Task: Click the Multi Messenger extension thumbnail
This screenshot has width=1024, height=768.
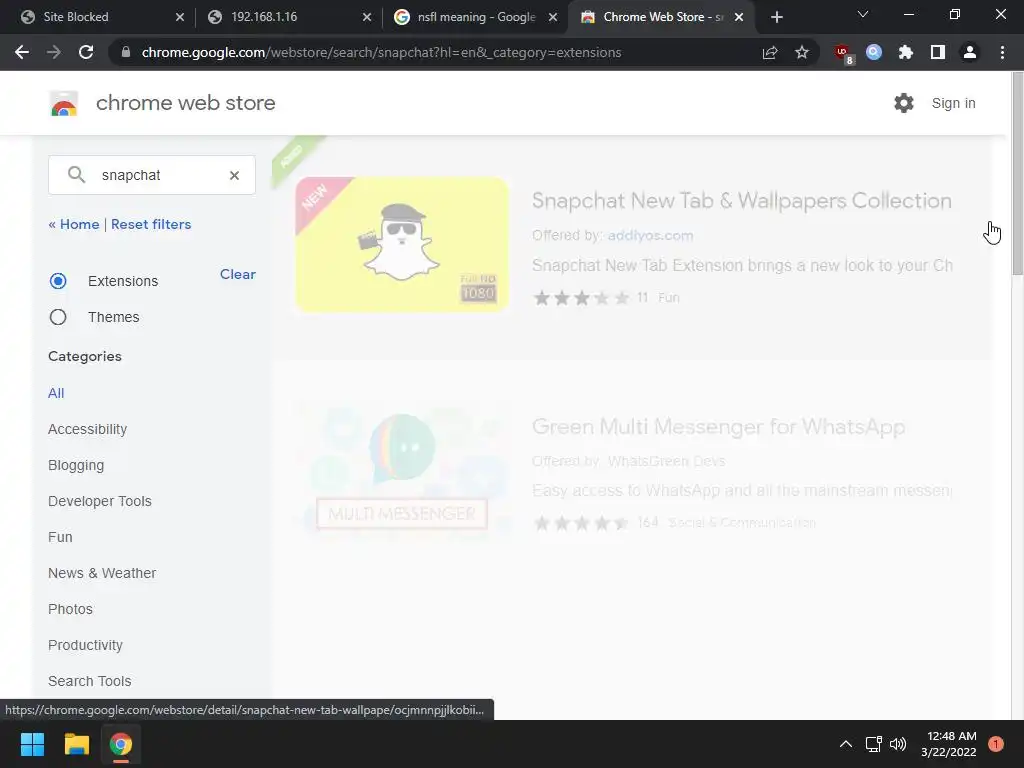Action: 402,470
